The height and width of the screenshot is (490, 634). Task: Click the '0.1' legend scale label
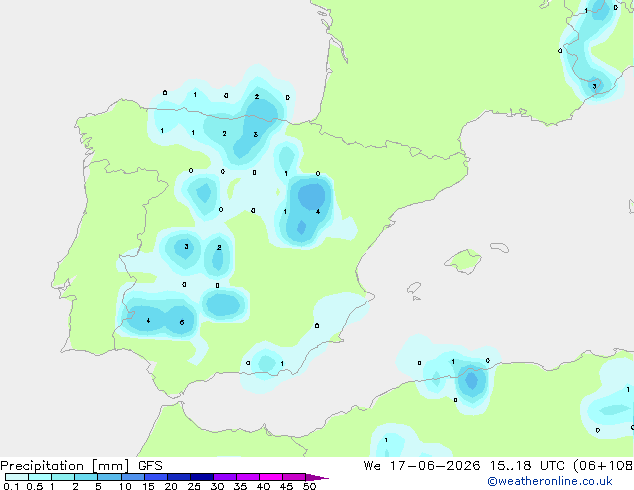[x=11, y=486]
